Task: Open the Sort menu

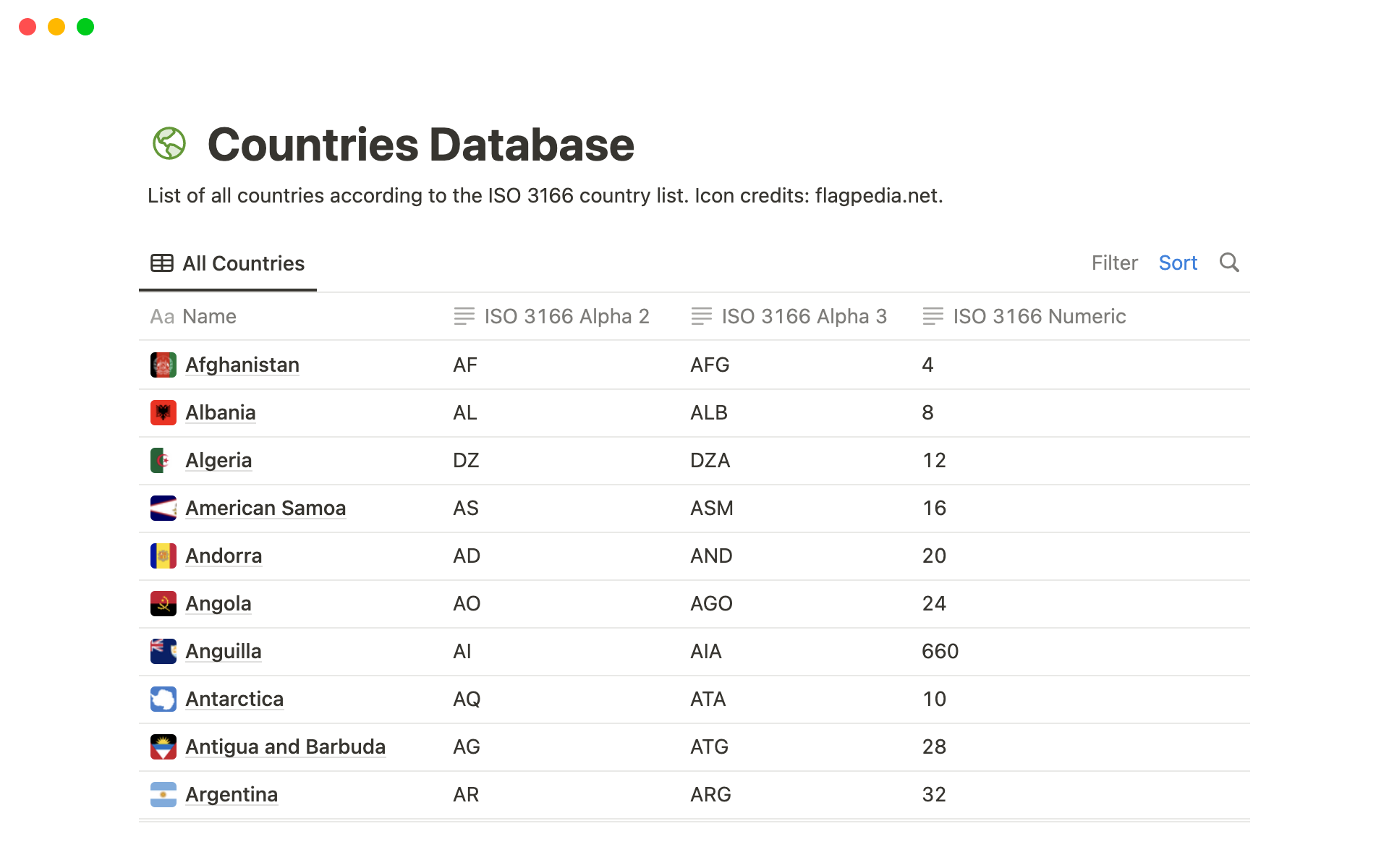Action: click(x=1178, y=263)
